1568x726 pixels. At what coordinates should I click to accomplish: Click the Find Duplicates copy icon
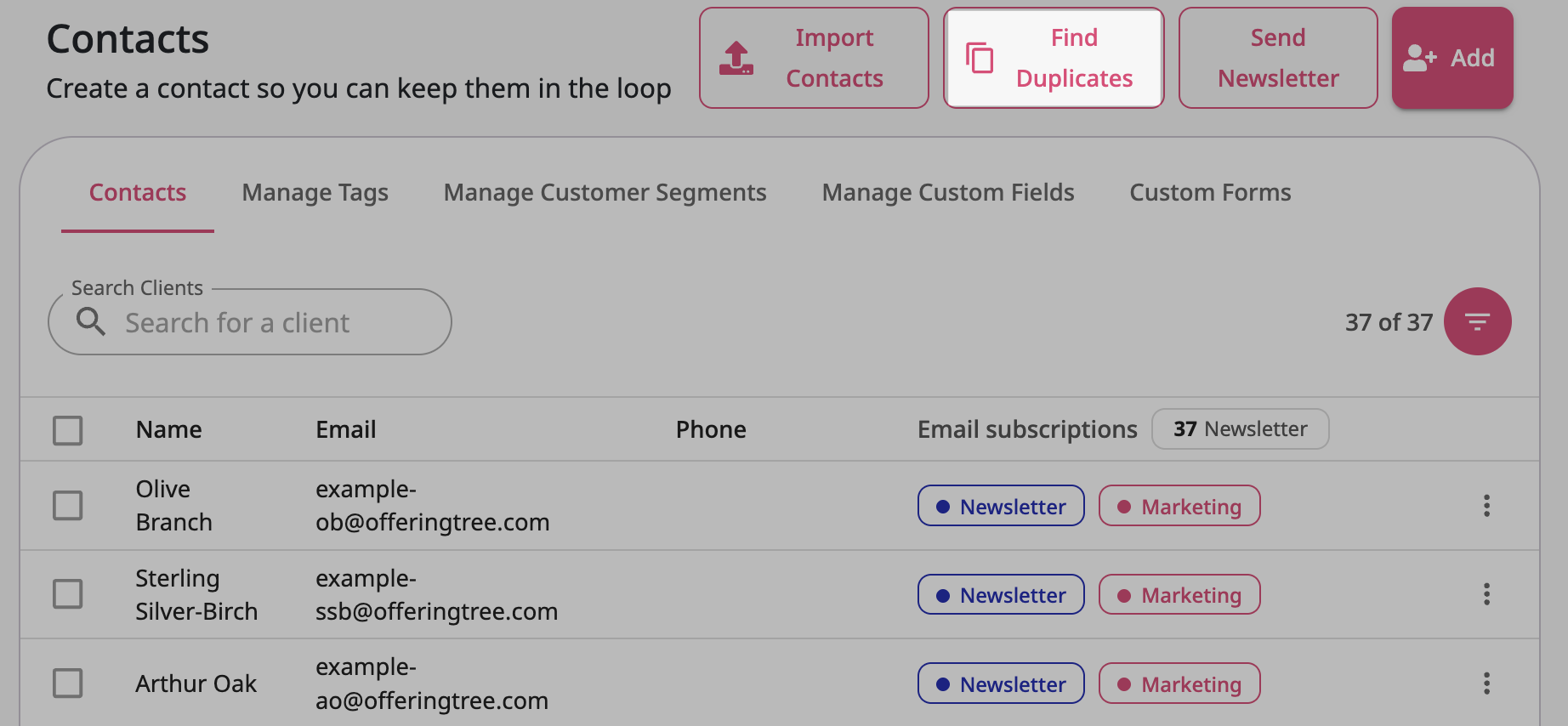[x=980, y=58]
